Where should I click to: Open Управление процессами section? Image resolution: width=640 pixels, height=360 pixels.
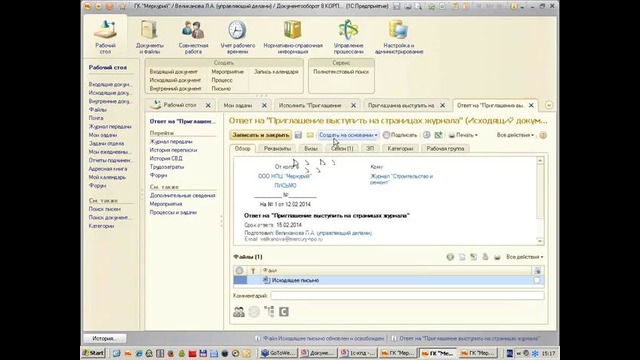349,37
